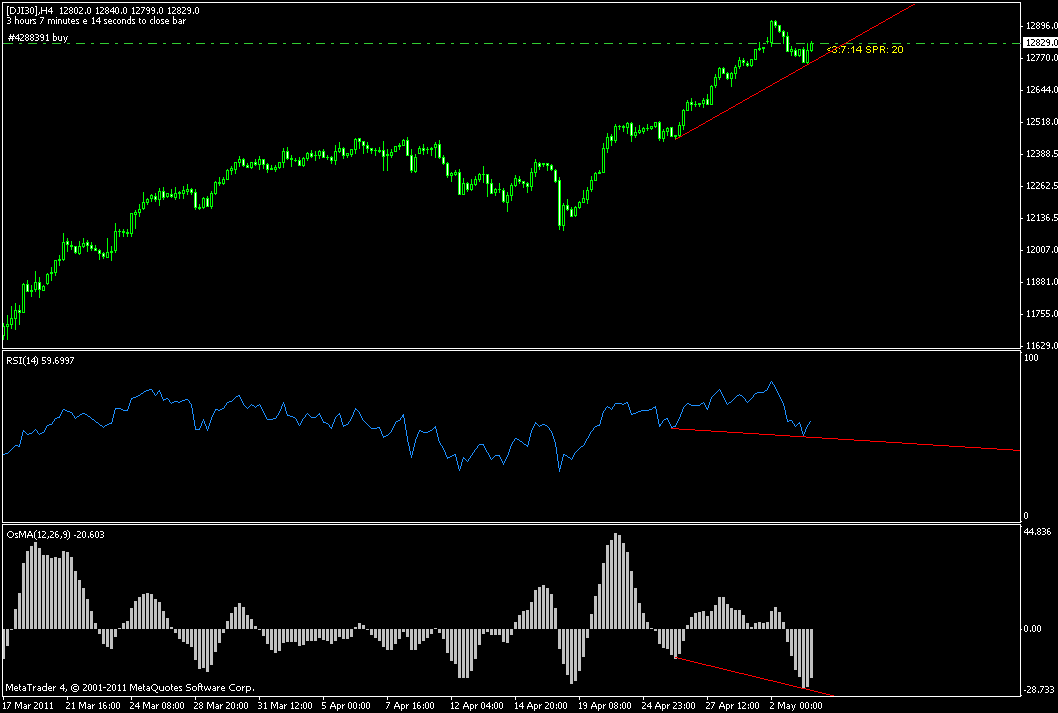The image size is (1058, 713).
Task: Click the 12007.0 price axis label
Action: point(1040,250)
